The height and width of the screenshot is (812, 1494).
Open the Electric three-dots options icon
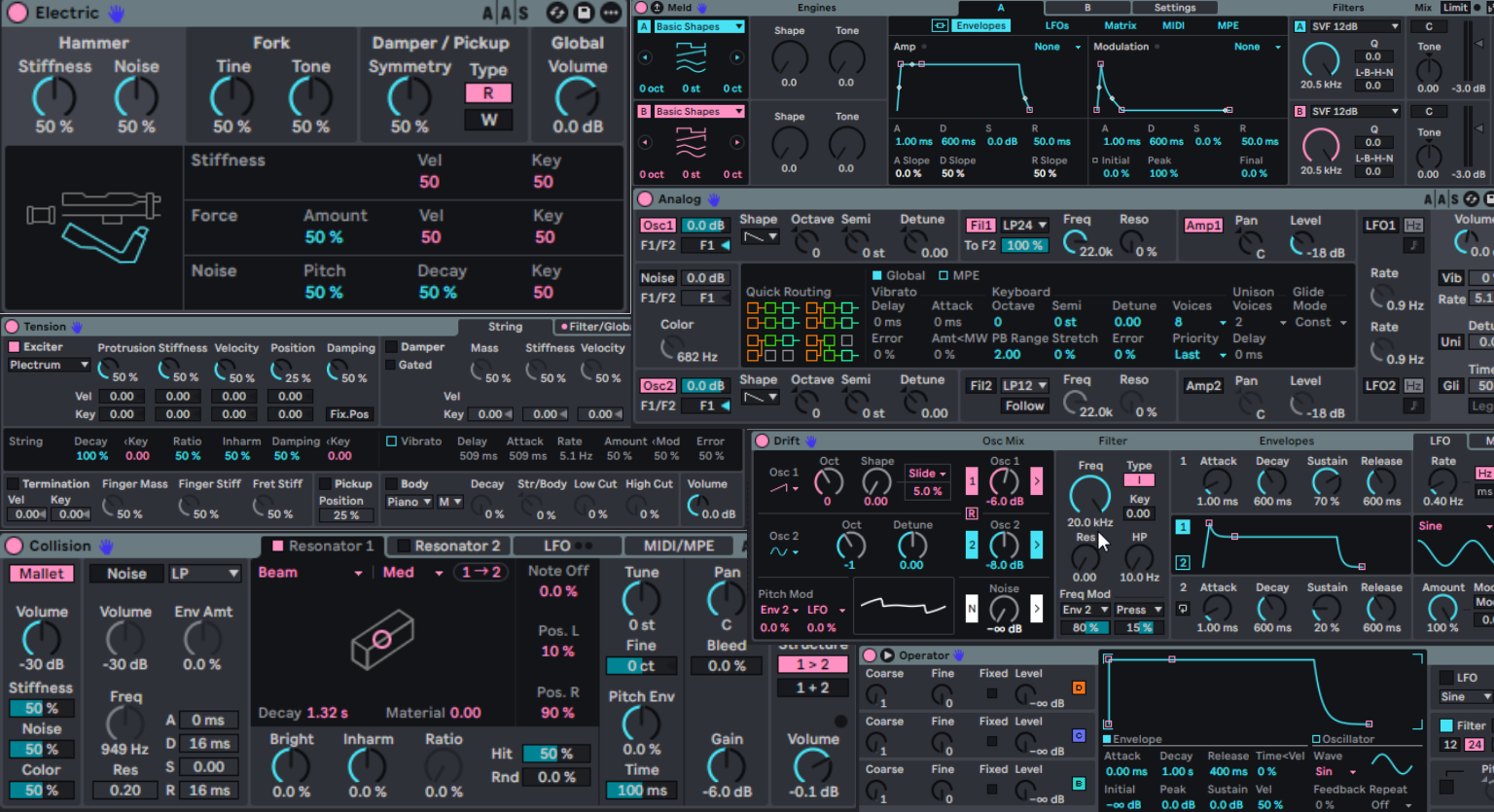coord(611,13)
